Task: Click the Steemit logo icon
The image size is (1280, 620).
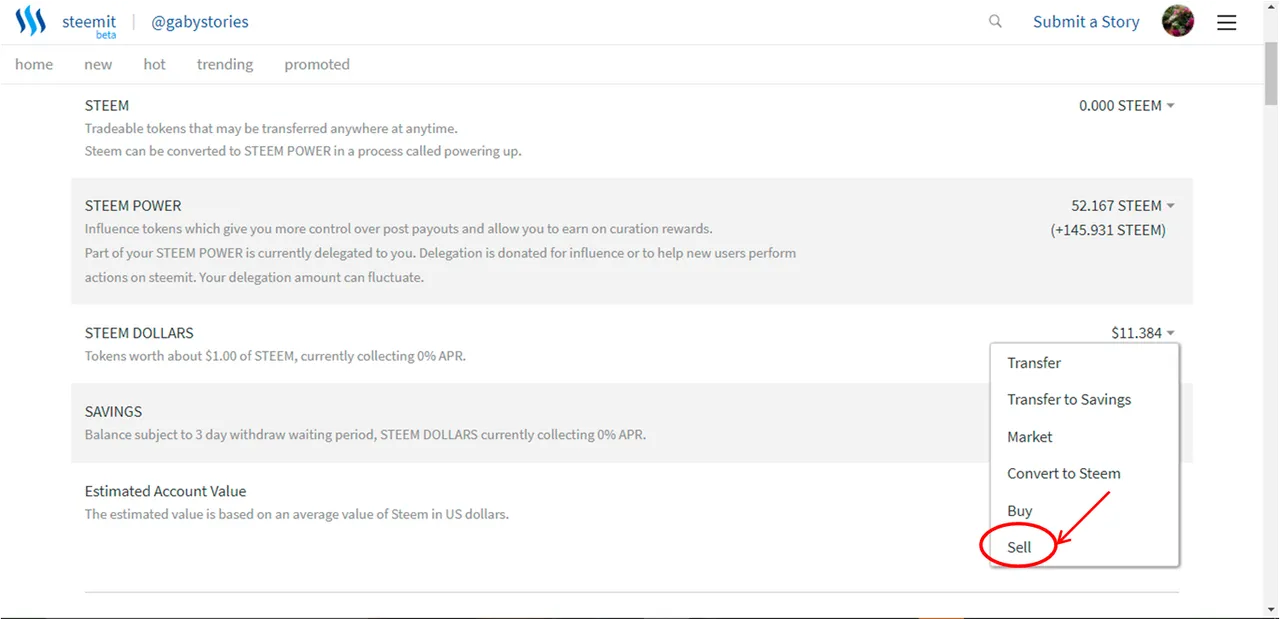Action: point(31,22)
